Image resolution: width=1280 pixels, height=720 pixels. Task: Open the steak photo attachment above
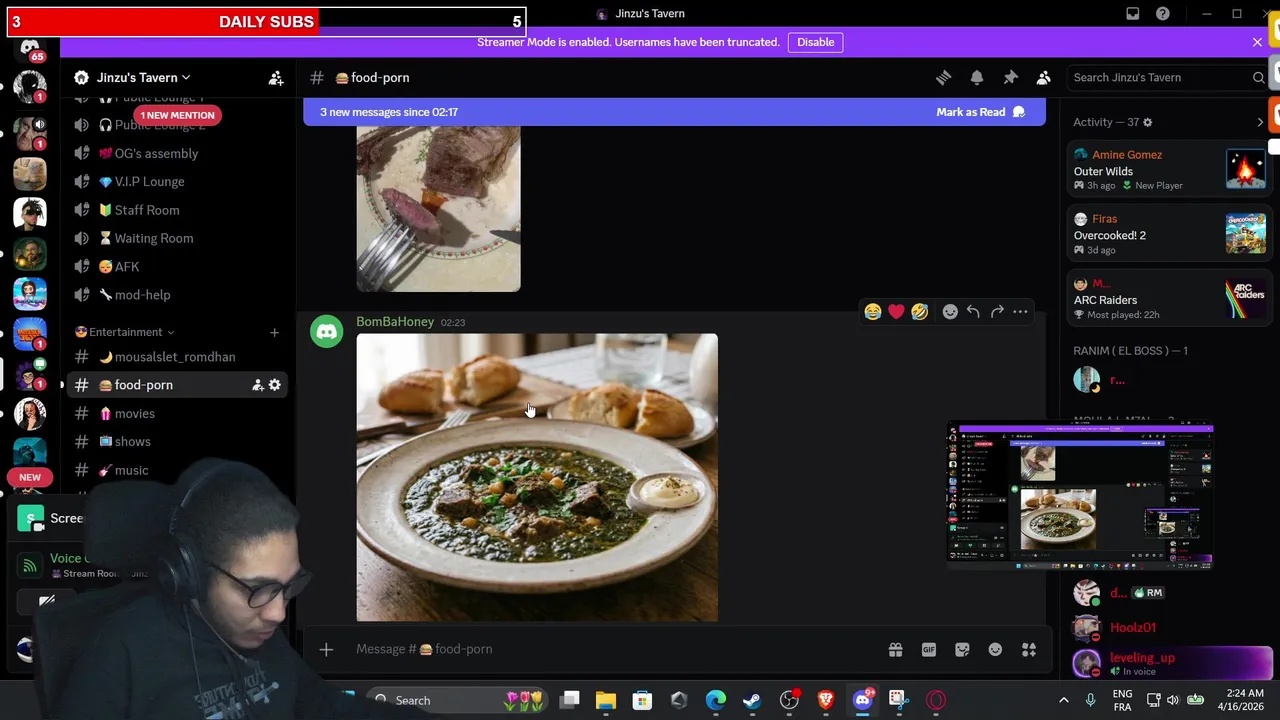[x=438, y=208]
